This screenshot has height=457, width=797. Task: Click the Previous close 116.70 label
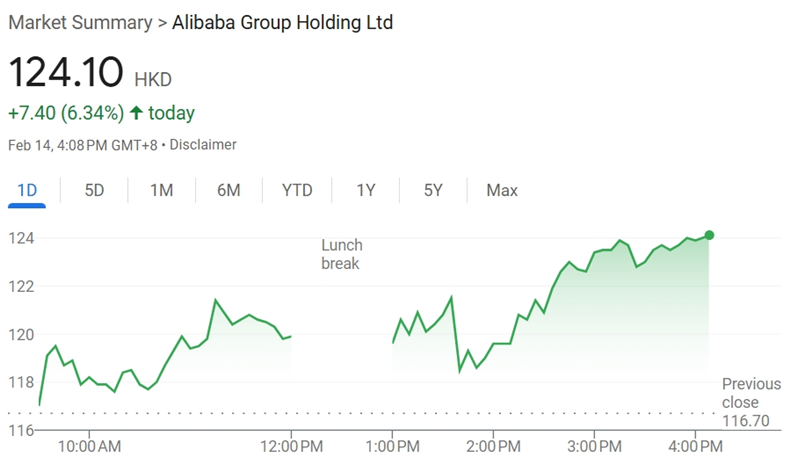[751, 402]
